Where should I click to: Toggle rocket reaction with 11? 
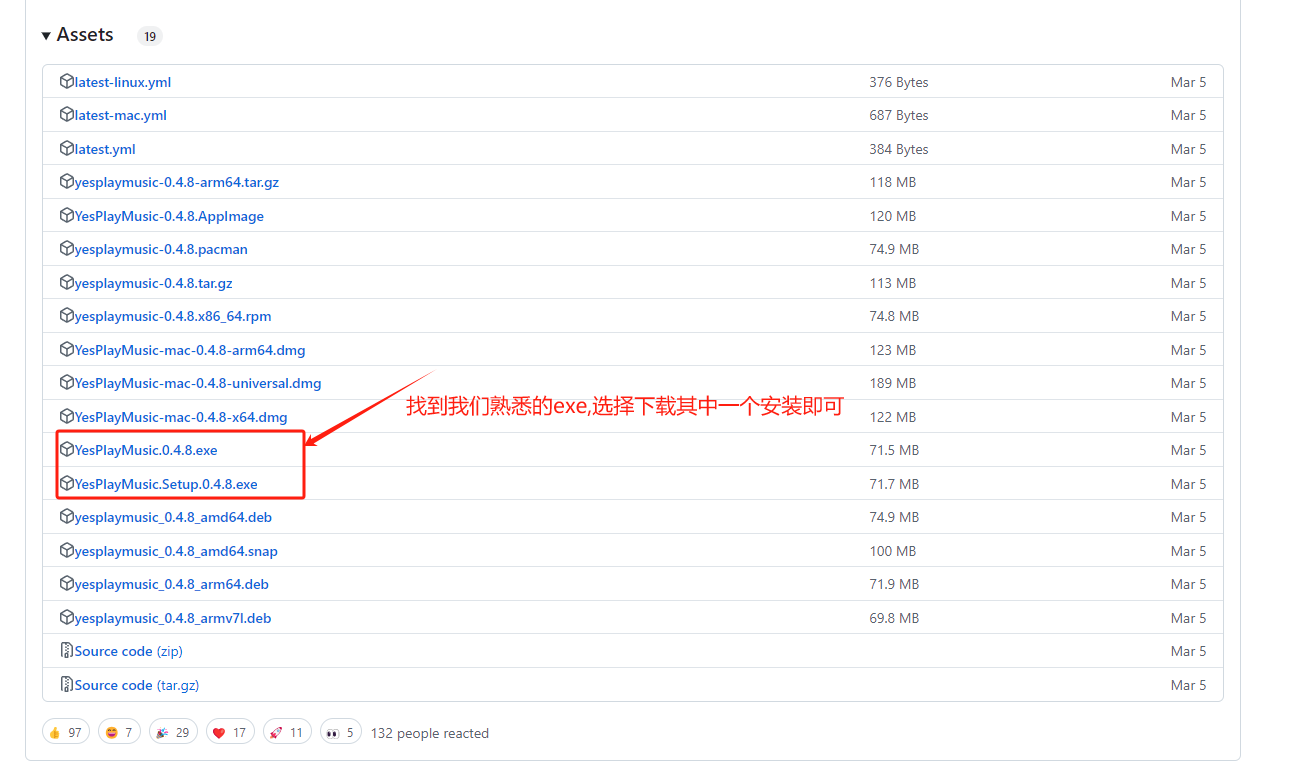(287, 732)
